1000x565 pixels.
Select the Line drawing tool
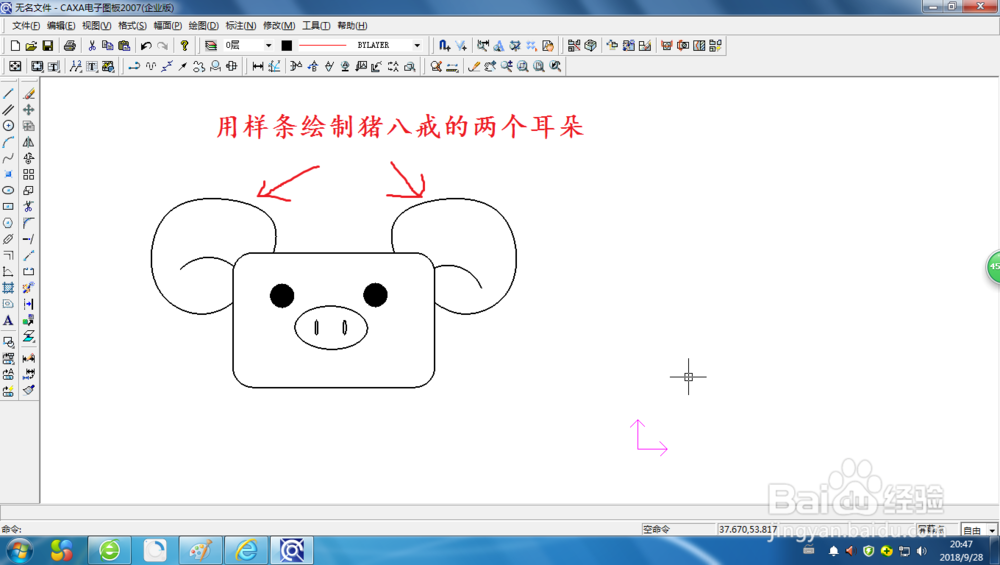point(8,94)
